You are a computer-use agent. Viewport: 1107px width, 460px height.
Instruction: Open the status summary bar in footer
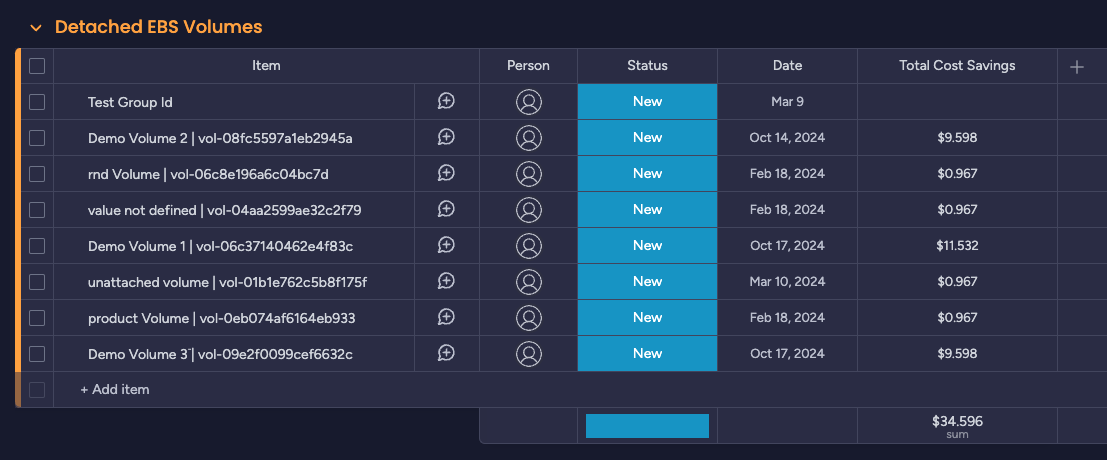647,426
